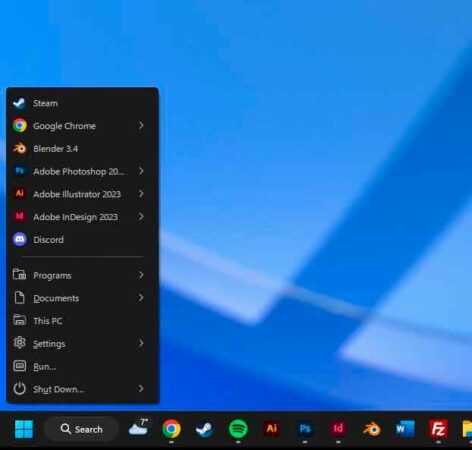Select the Blender 3.4 menu entry

coord(82,149)
